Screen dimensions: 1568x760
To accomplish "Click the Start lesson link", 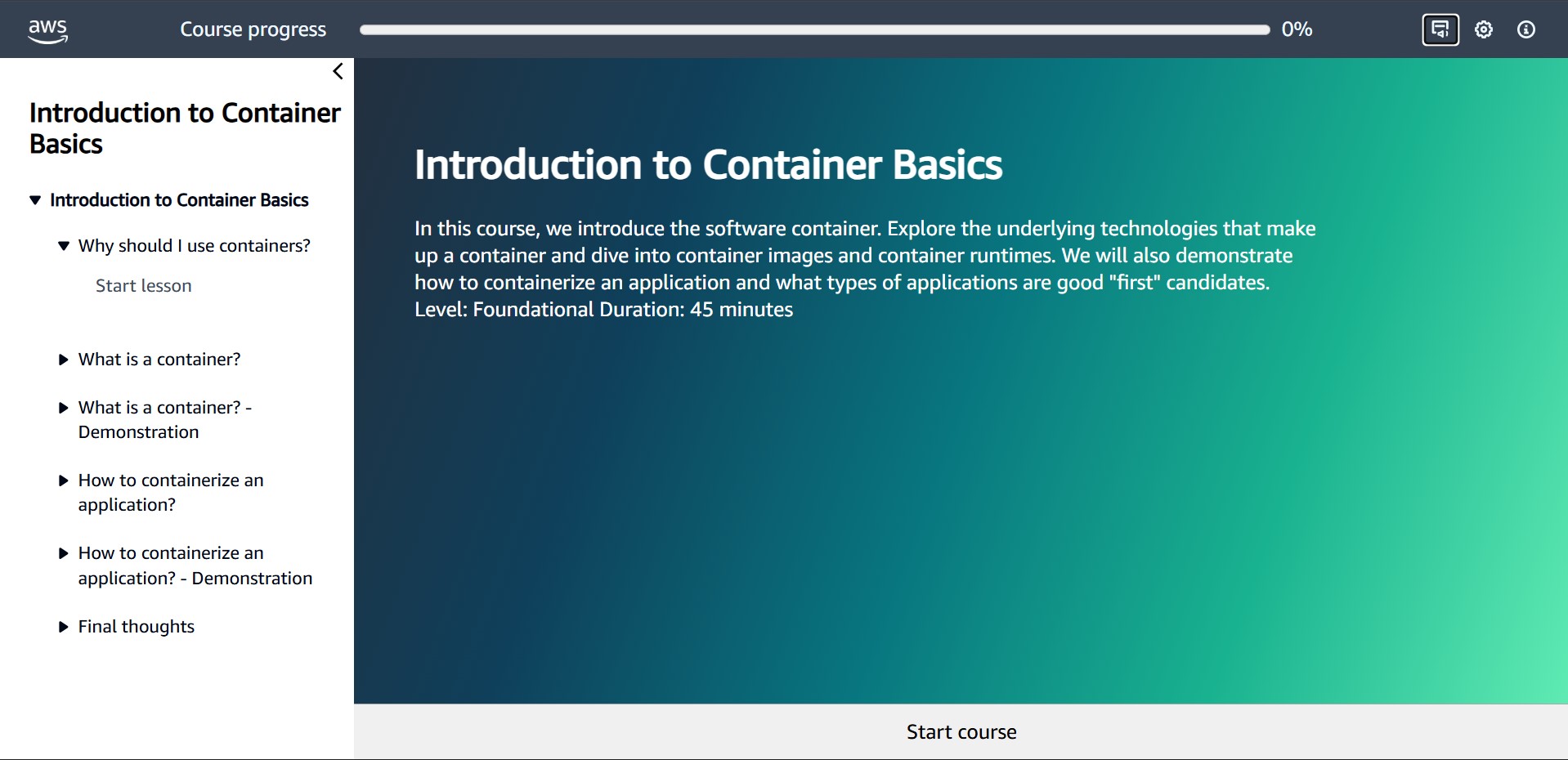I will coord(143,286).
